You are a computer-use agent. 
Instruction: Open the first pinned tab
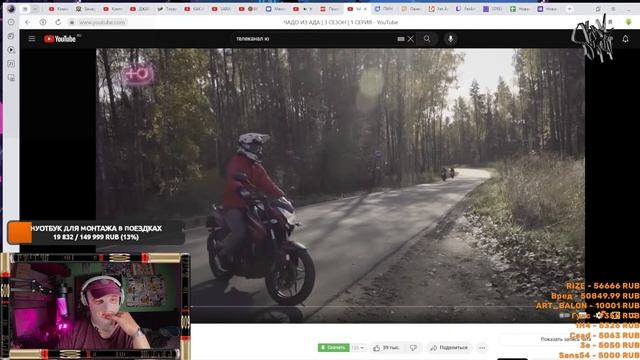click(x=25, y=9)
